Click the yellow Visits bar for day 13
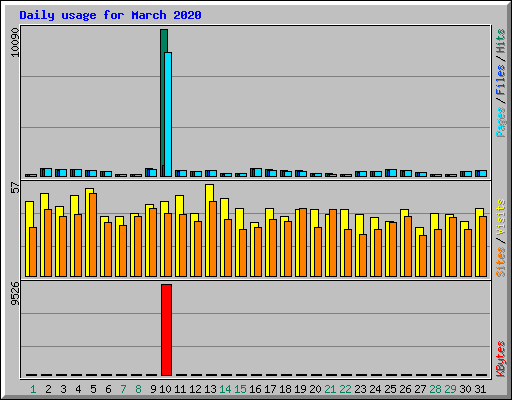 208,230
